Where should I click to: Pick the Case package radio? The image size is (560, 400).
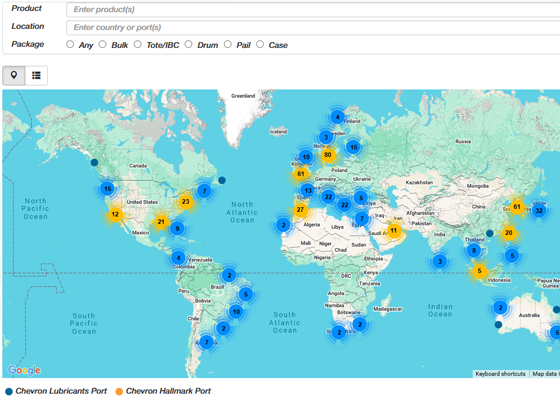coord(260,44)
